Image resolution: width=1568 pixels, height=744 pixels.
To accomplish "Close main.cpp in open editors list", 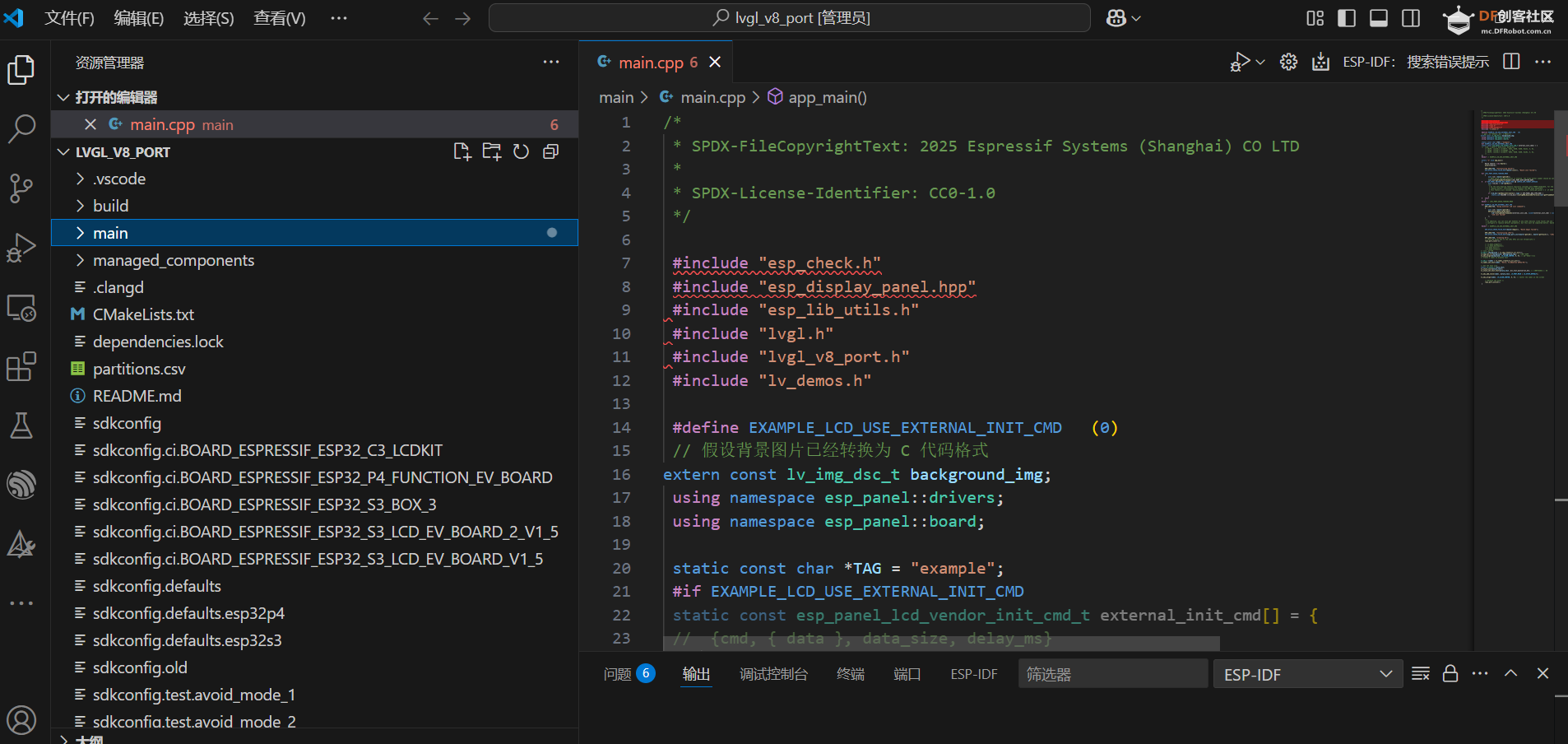I will click(90, 124).
